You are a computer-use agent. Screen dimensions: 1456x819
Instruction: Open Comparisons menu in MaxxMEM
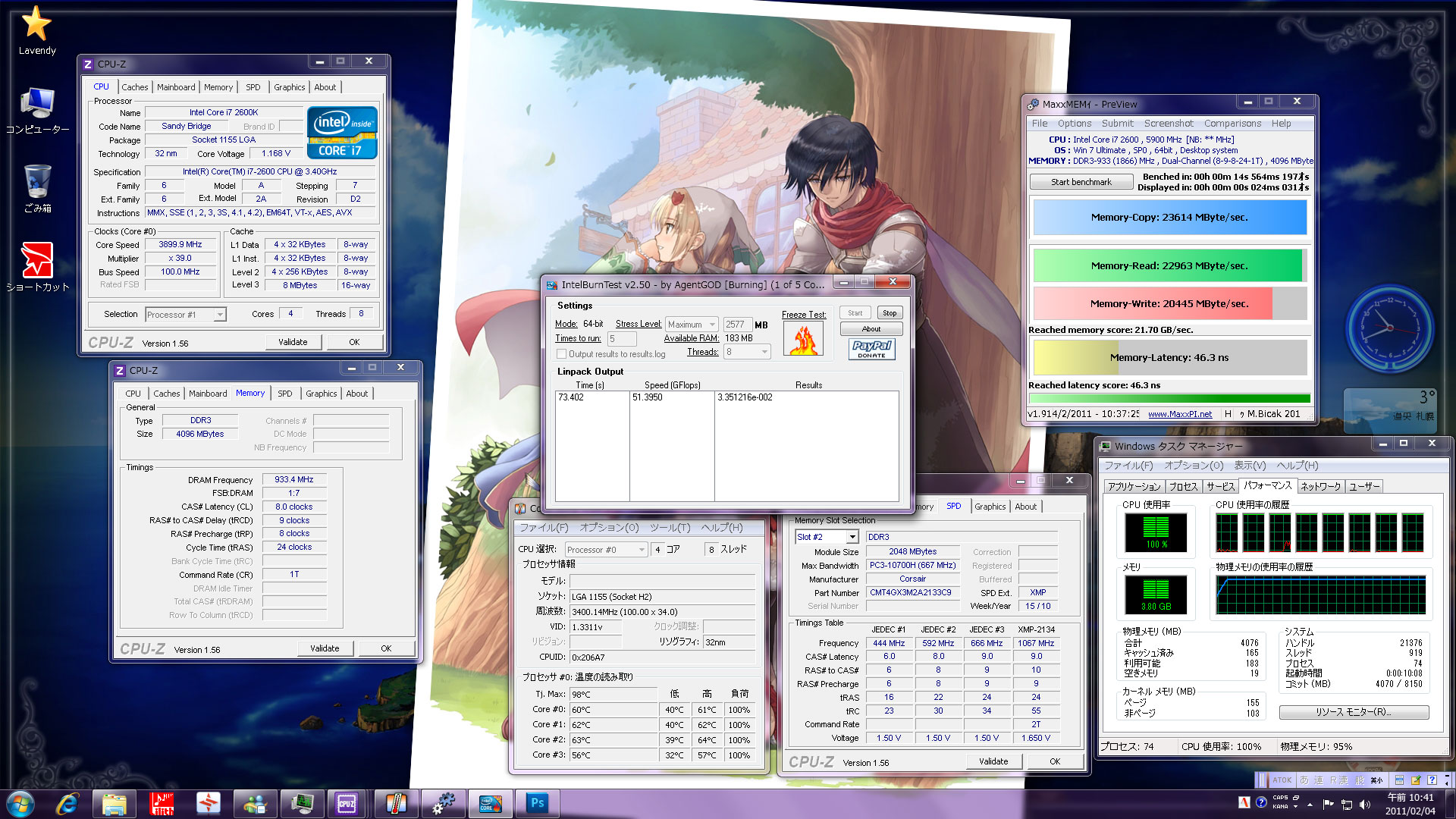[x=1232, y=124]
